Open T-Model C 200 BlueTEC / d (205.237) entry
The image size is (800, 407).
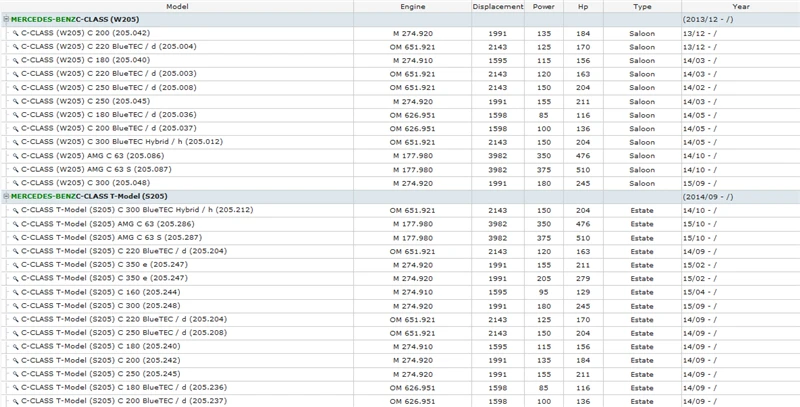coord(124,401)
